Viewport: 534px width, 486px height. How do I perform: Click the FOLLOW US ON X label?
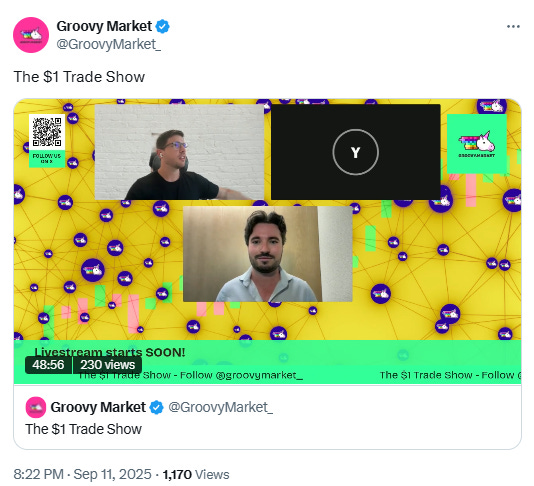pos(47,158)
